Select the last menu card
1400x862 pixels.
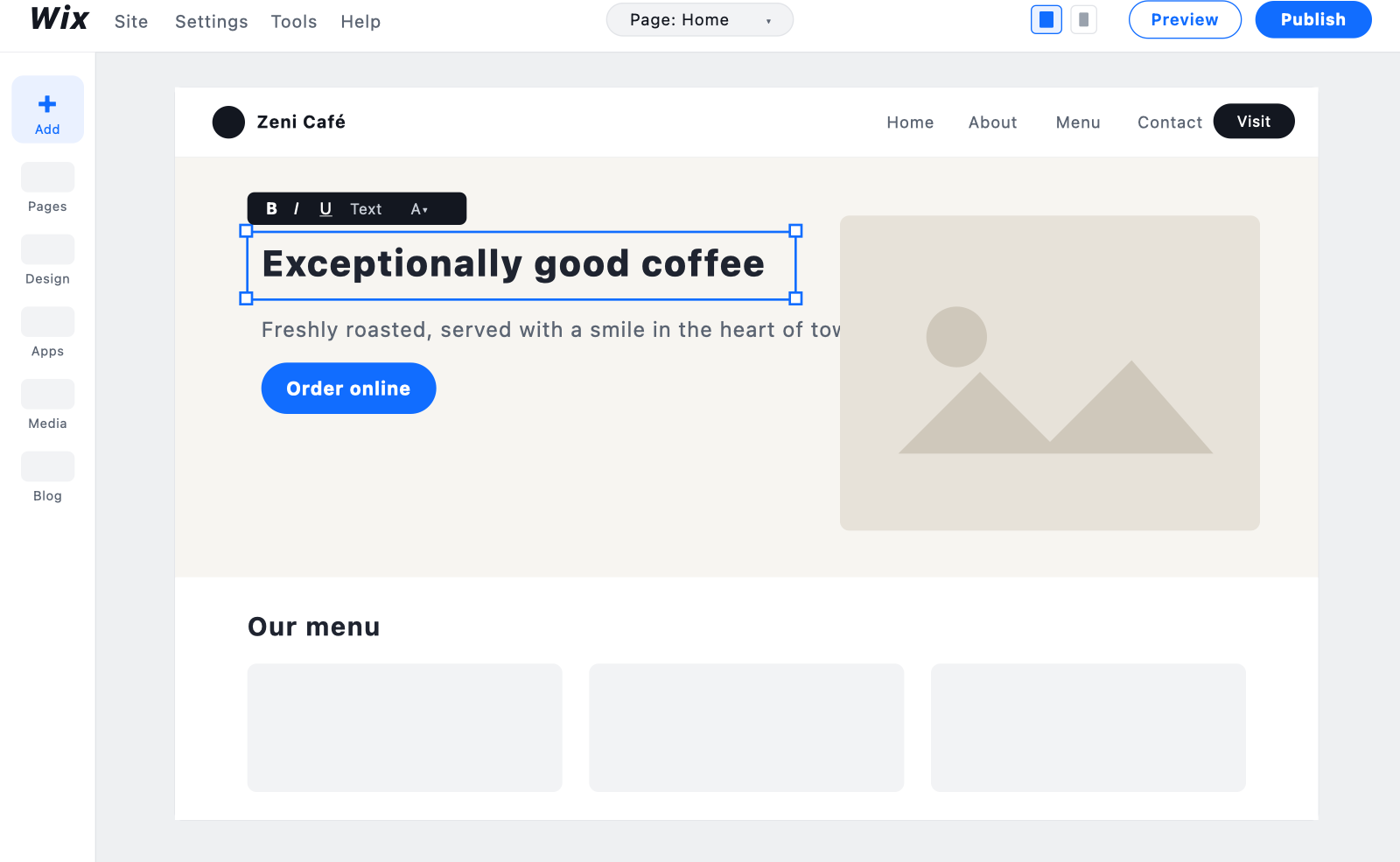[x=1088, y=727]
